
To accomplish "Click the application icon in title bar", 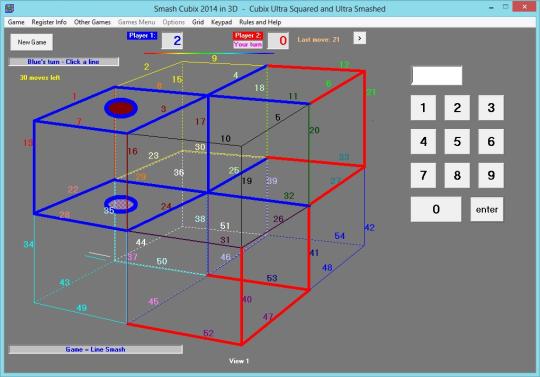I will (x=9, y=8).
